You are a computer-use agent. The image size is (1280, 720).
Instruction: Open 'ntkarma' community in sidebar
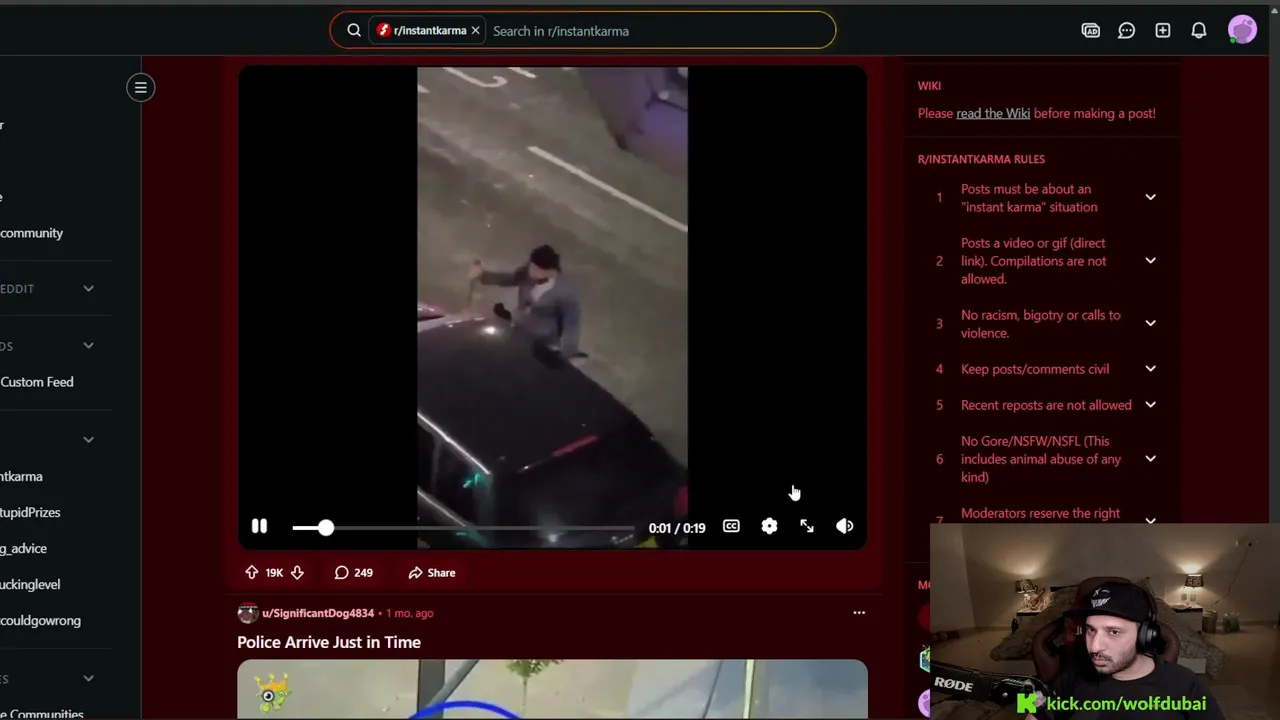(21, 477)
